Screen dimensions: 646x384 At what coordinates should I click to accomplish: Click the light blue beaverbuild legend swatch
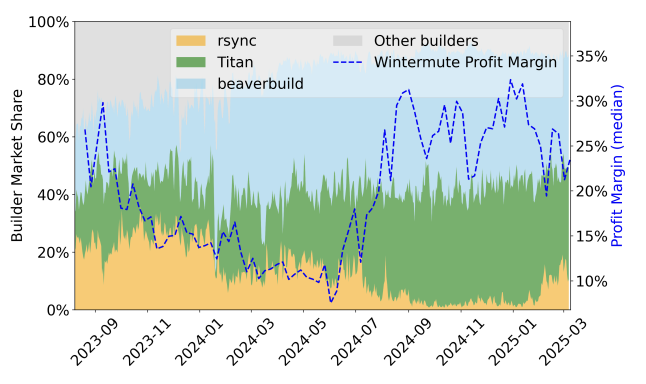191,84
